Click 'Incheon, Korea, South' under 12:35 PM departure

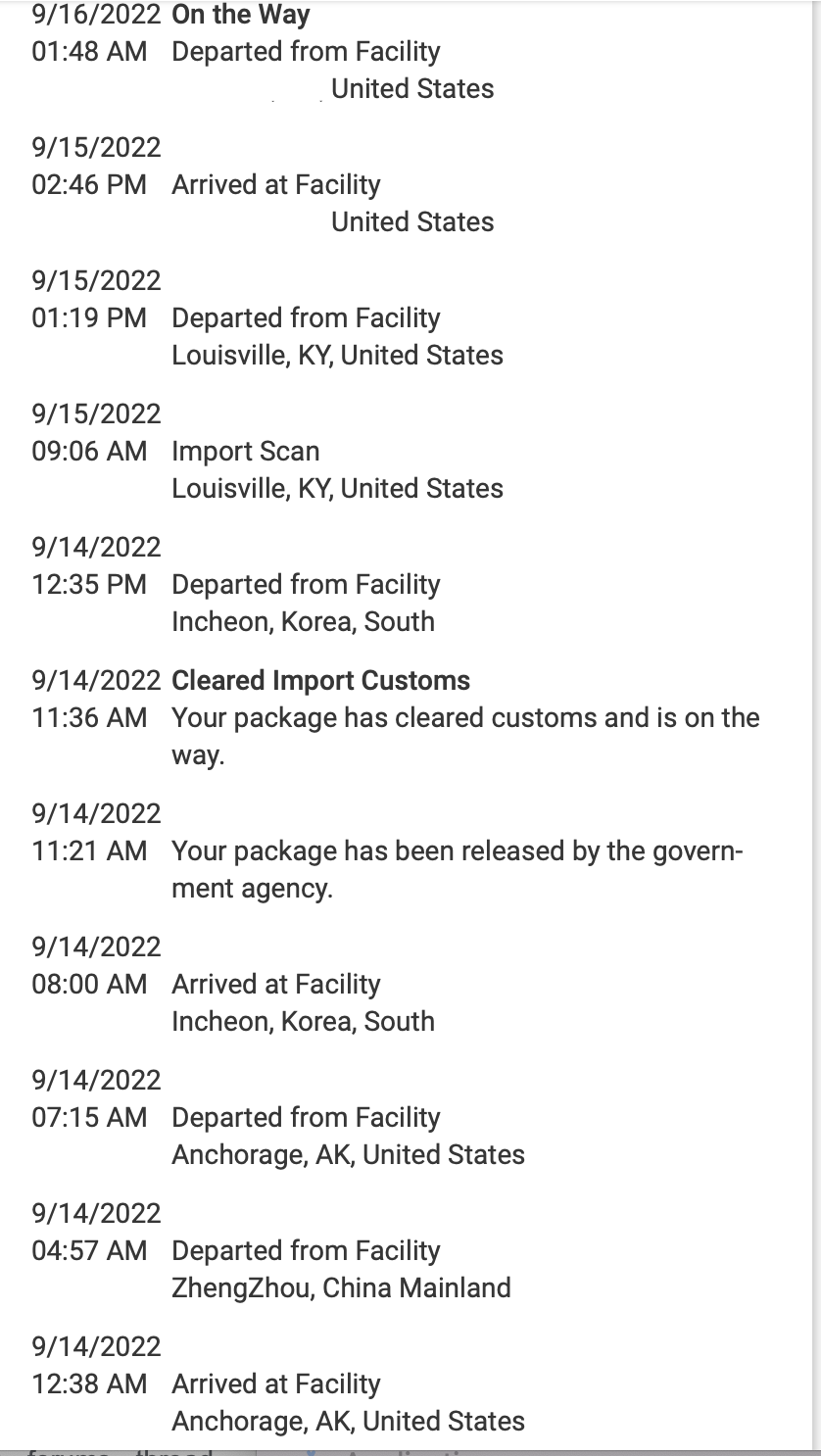pos(303,622)
